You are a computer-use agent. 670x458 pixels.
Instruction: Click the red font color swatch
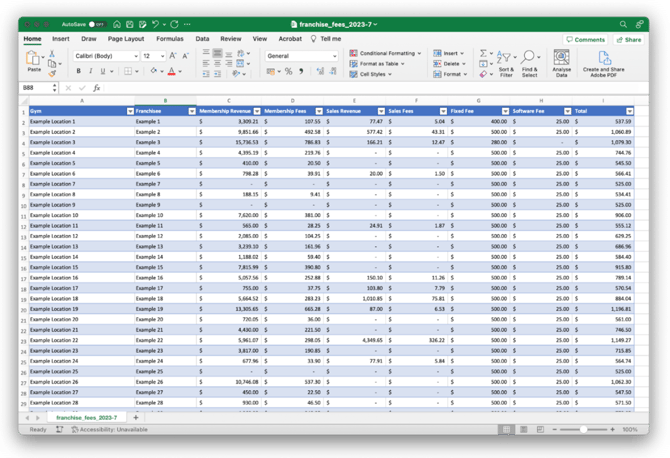(172, 72)
